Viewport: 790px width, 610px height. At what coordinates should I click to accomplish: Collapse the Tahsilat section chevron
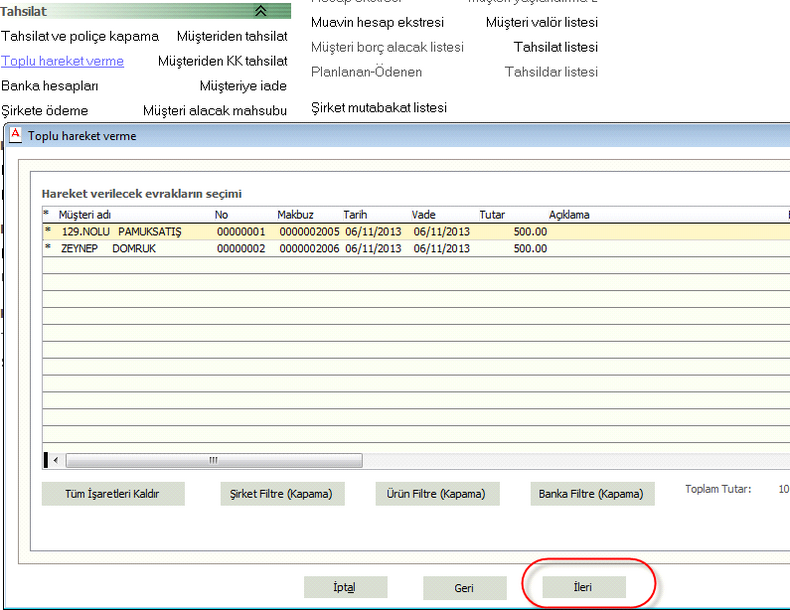point(260,11)
